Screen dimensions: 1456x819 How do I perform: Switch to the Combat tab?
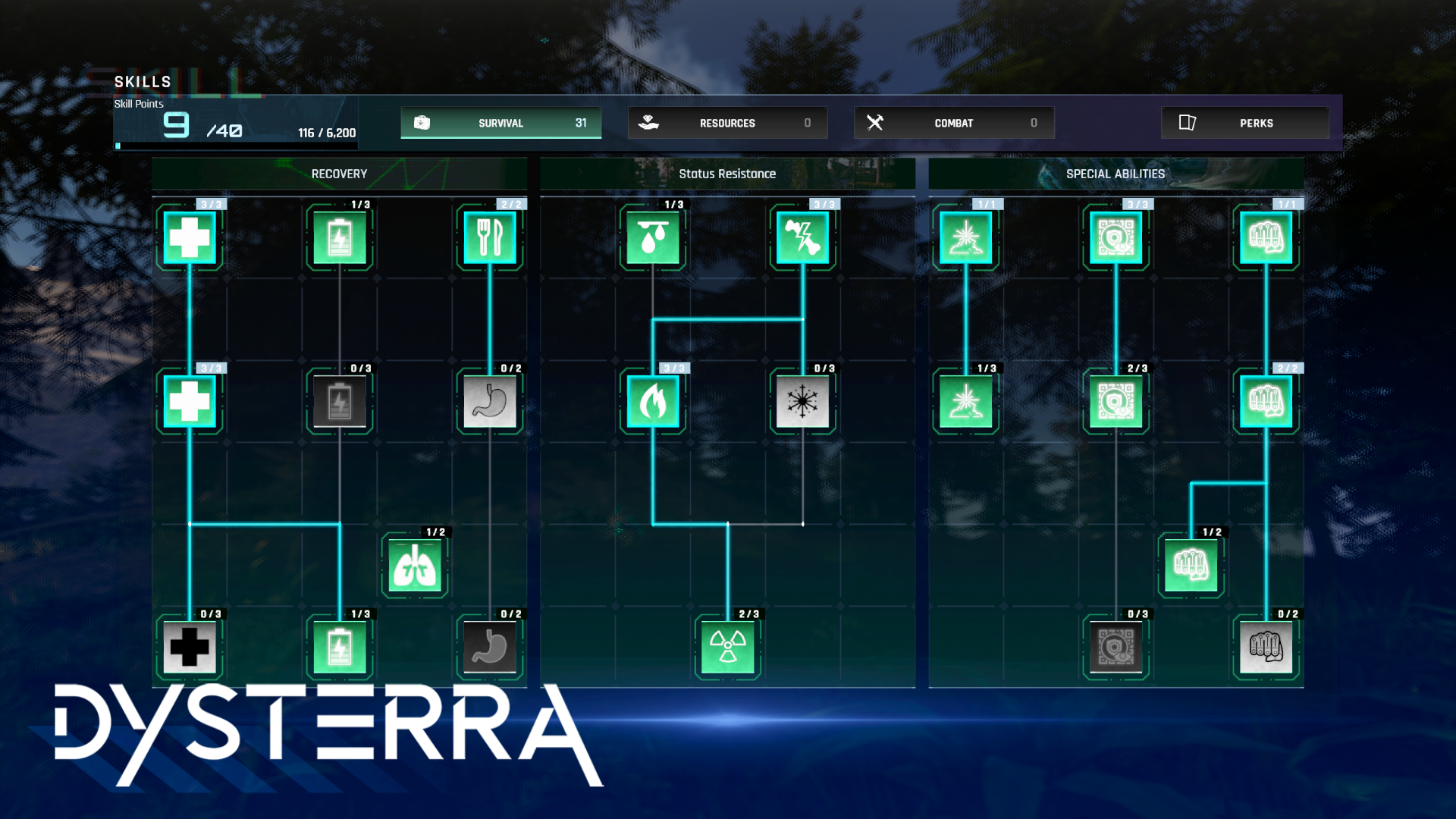[953, 123]
